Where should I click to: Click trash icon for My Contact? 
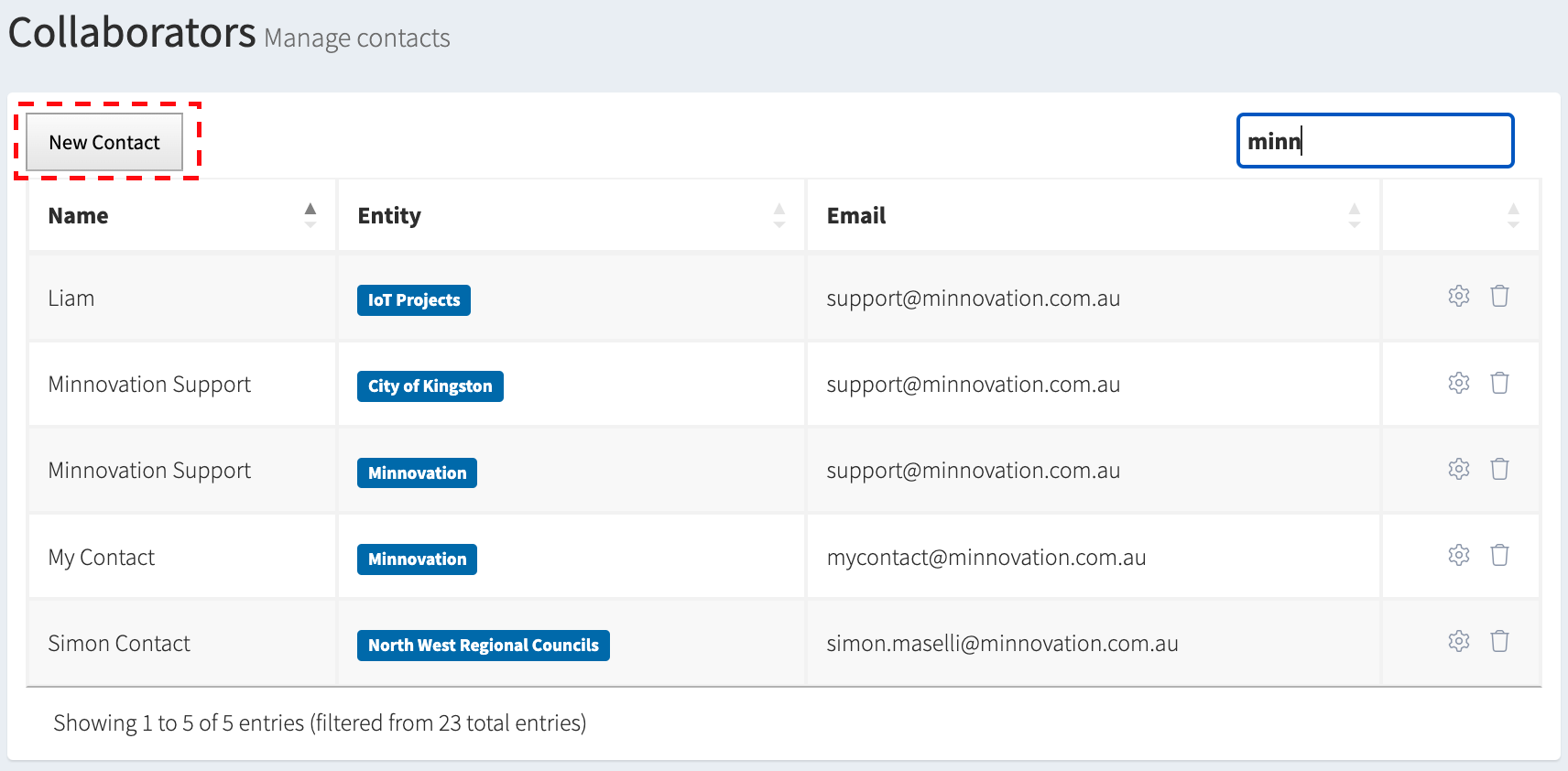click(1499, 555)
